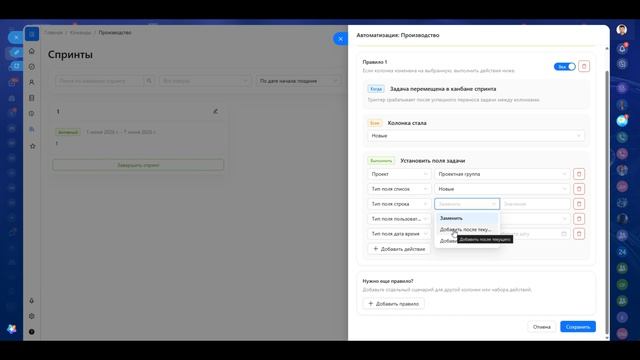The image size is (640, 360).
Task: Click the Когда trigger tag label
Action: (376, 89)
